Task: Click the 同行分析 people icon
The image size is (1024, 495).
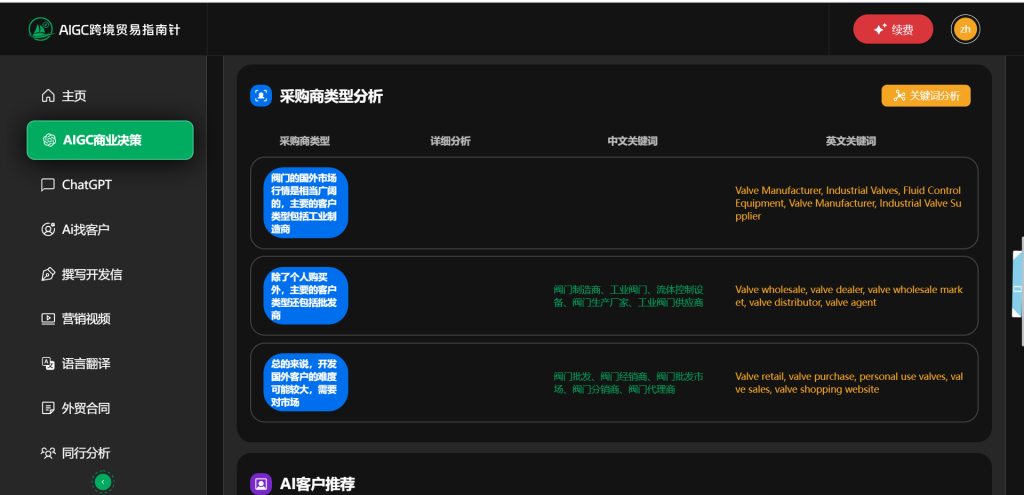Action: pos(48,453)
